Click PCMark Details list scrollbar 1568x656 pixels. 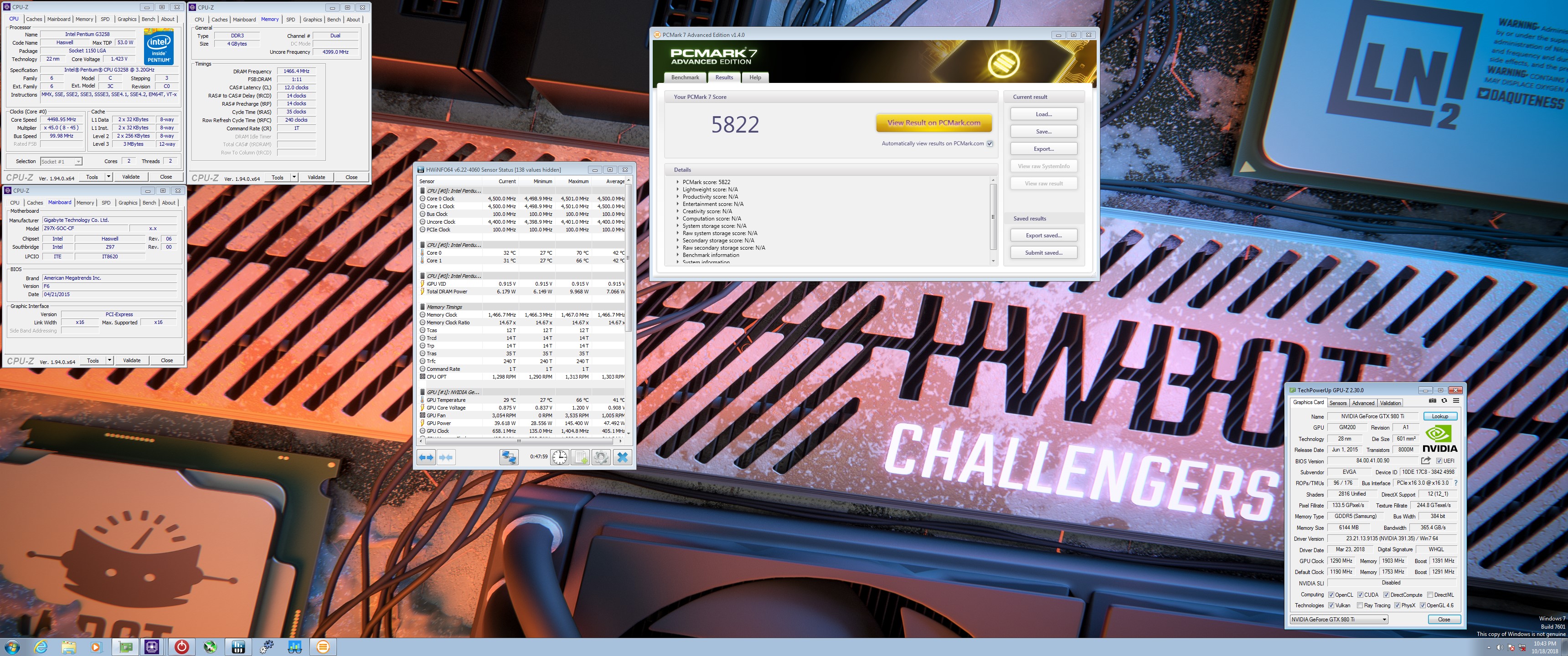click(x=993, y=220)
